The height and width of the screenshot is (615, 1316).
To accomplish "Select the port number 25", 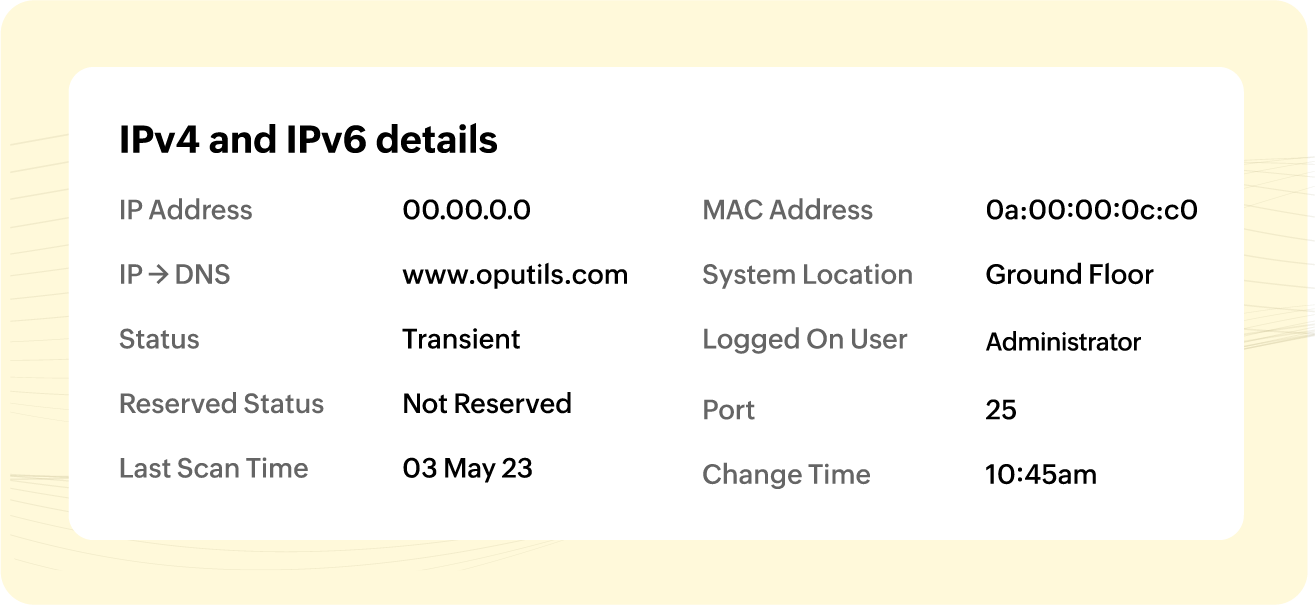I will (1001, 410).
